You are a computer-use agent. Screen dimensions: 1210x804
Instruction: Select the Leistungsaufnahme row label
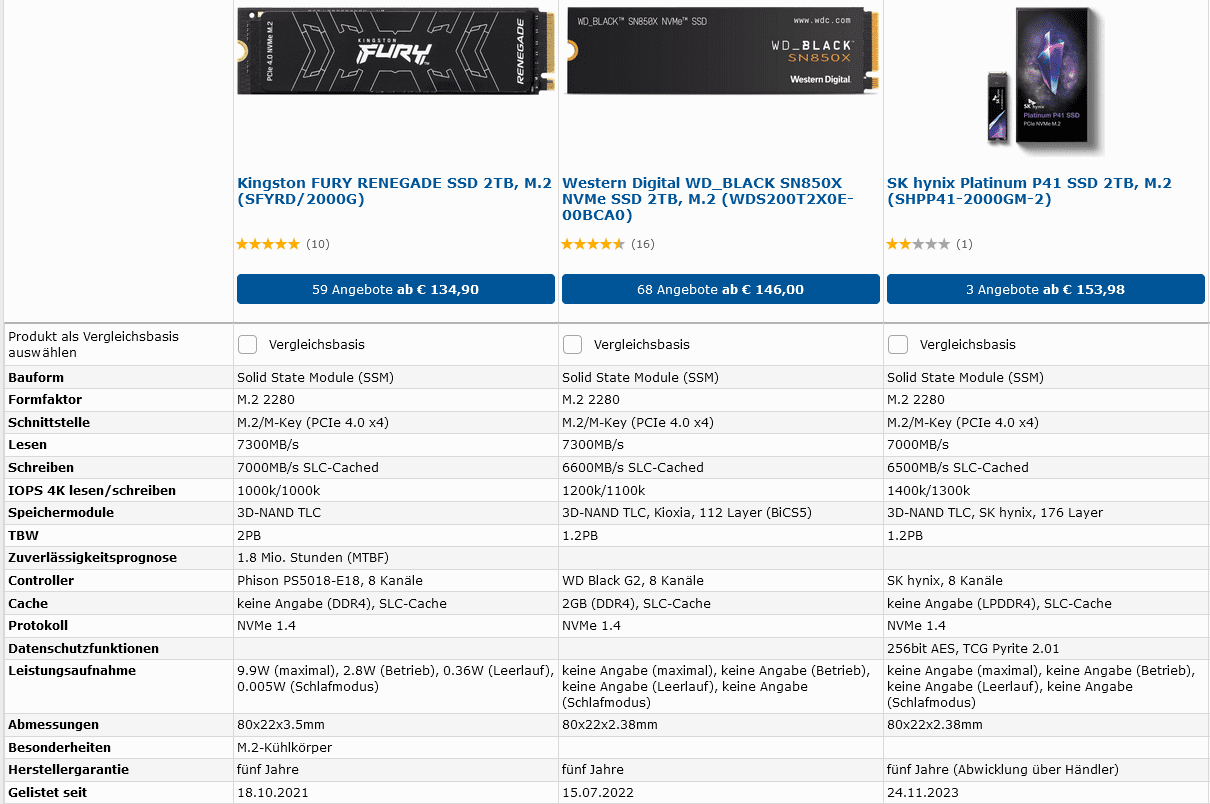tap(72, 670)
